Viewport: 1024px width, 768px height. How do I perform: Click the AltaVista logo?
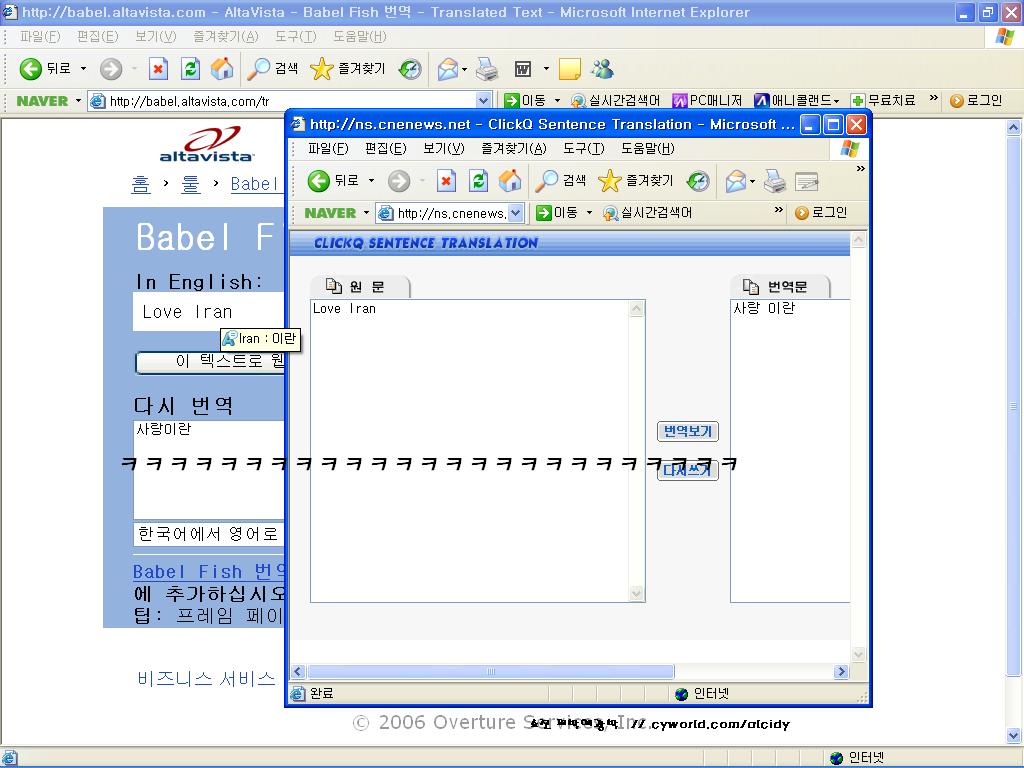207,144
